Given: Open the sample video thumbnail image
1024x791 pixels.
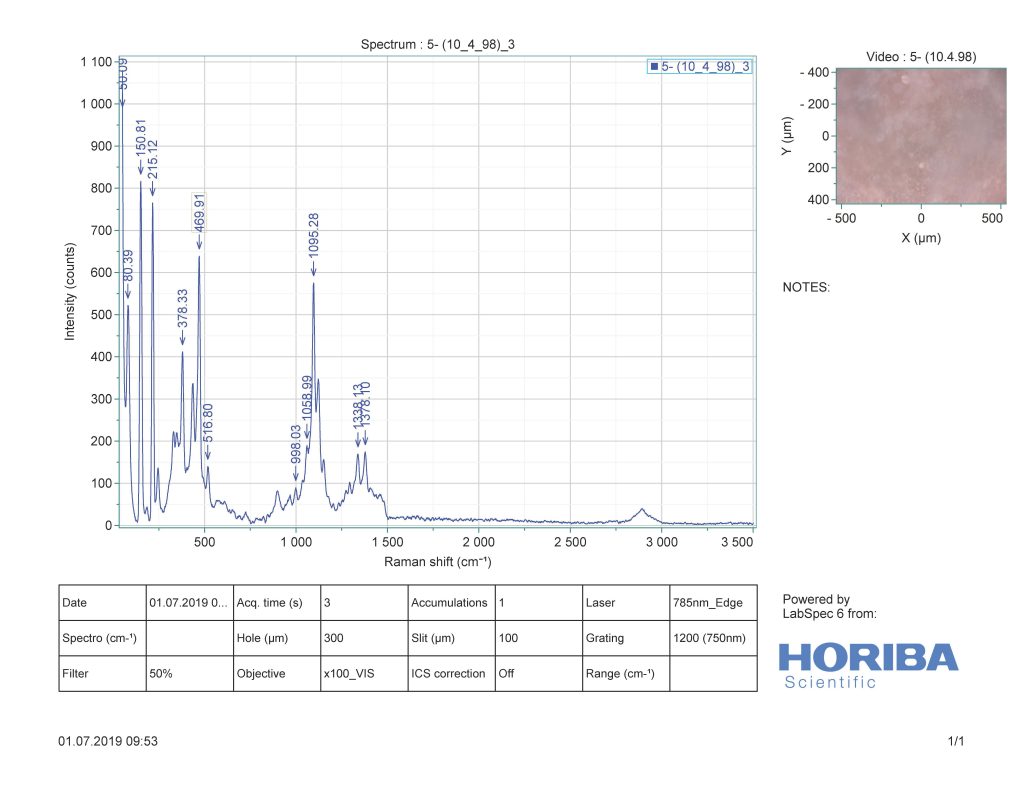Looking at the screenshot, I should click(x=920, y=135).
